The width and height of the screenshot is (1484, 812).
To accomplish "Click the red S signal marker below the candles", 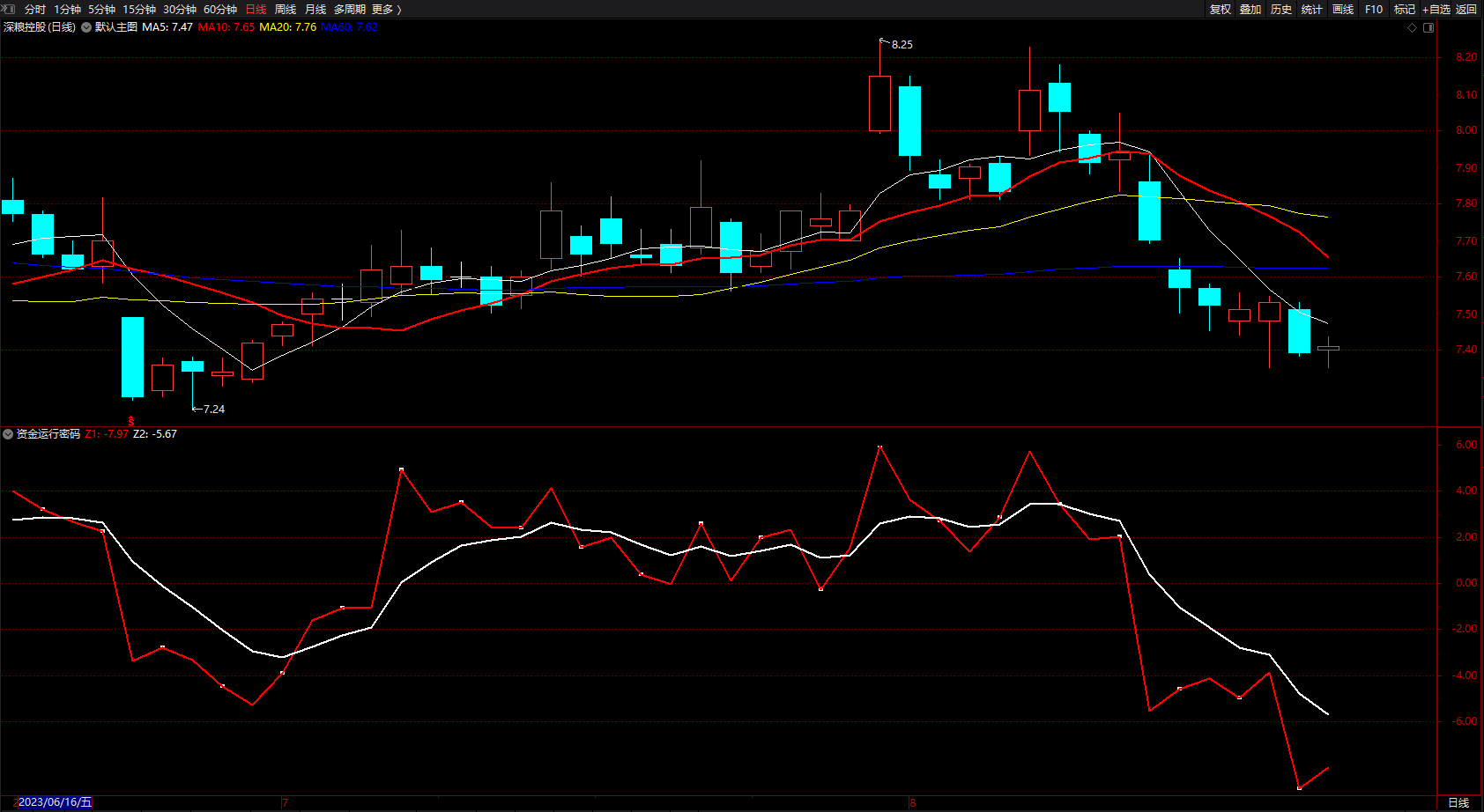I will point(131,421).
